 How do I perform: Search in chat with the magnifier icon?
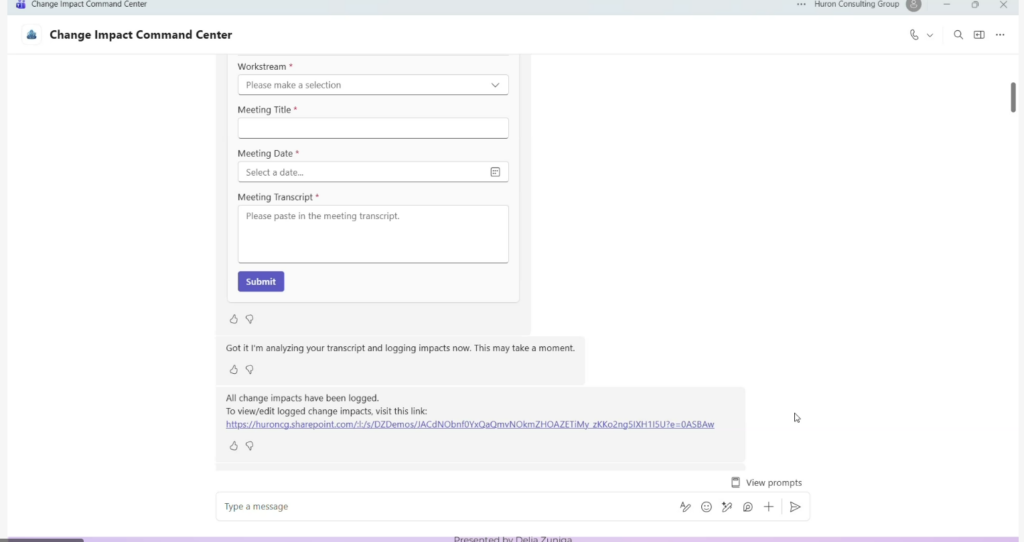958,35
